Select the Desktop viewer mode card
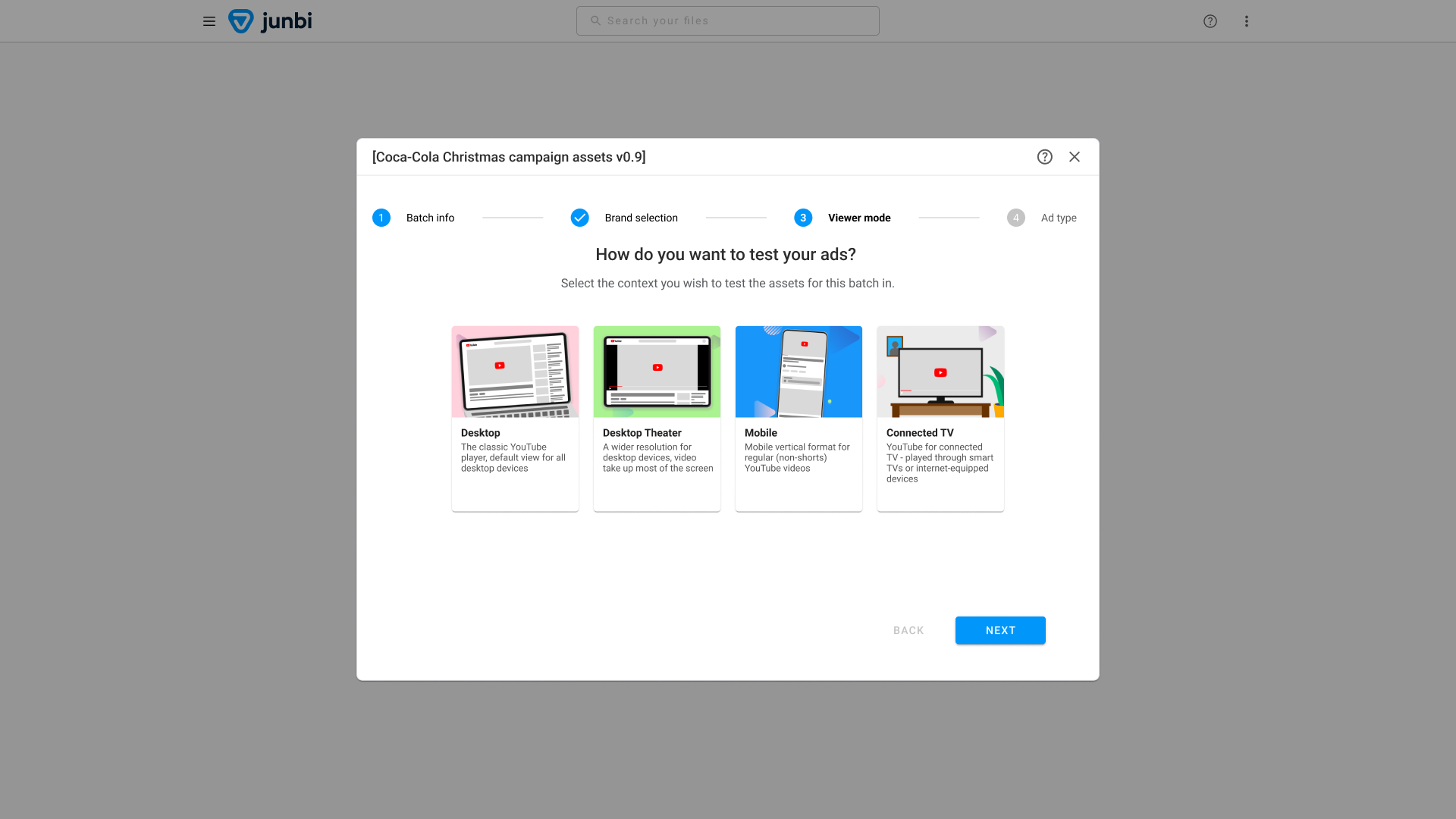Viewport: 1456px width, 819px height. point(515,419)
